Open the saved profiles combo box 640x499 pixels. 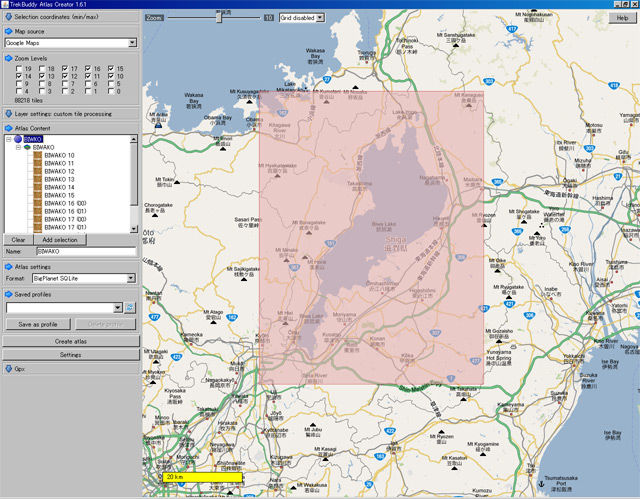click(x=118, y=308)
